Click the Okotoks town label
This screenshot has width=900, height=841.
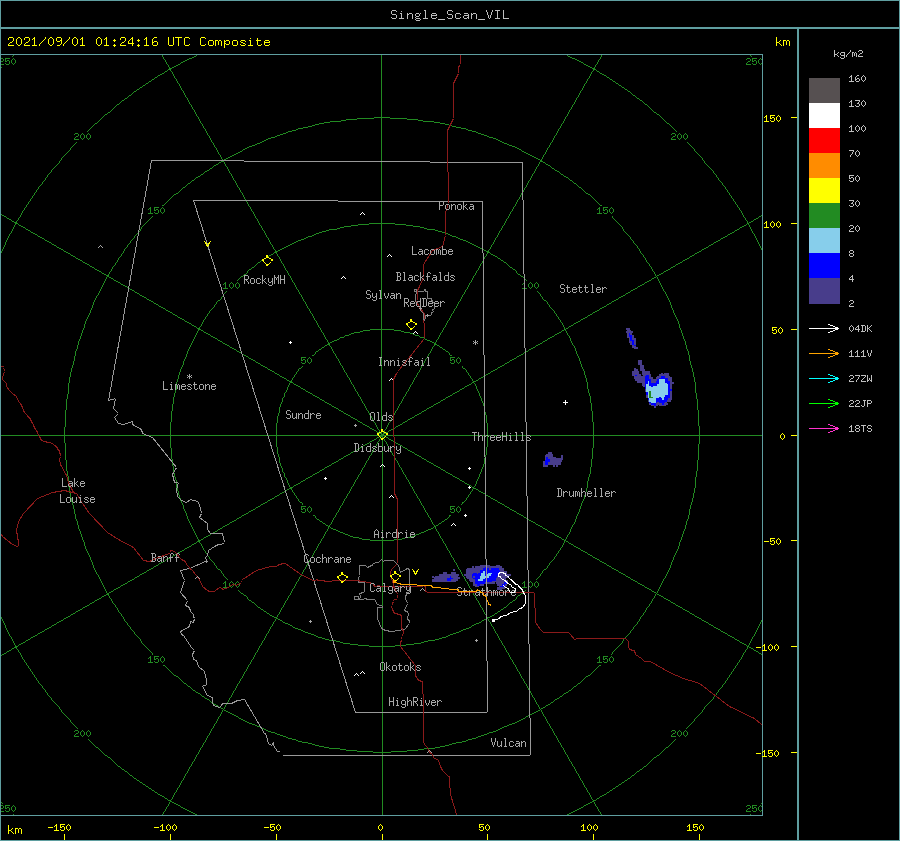[400, 667]
